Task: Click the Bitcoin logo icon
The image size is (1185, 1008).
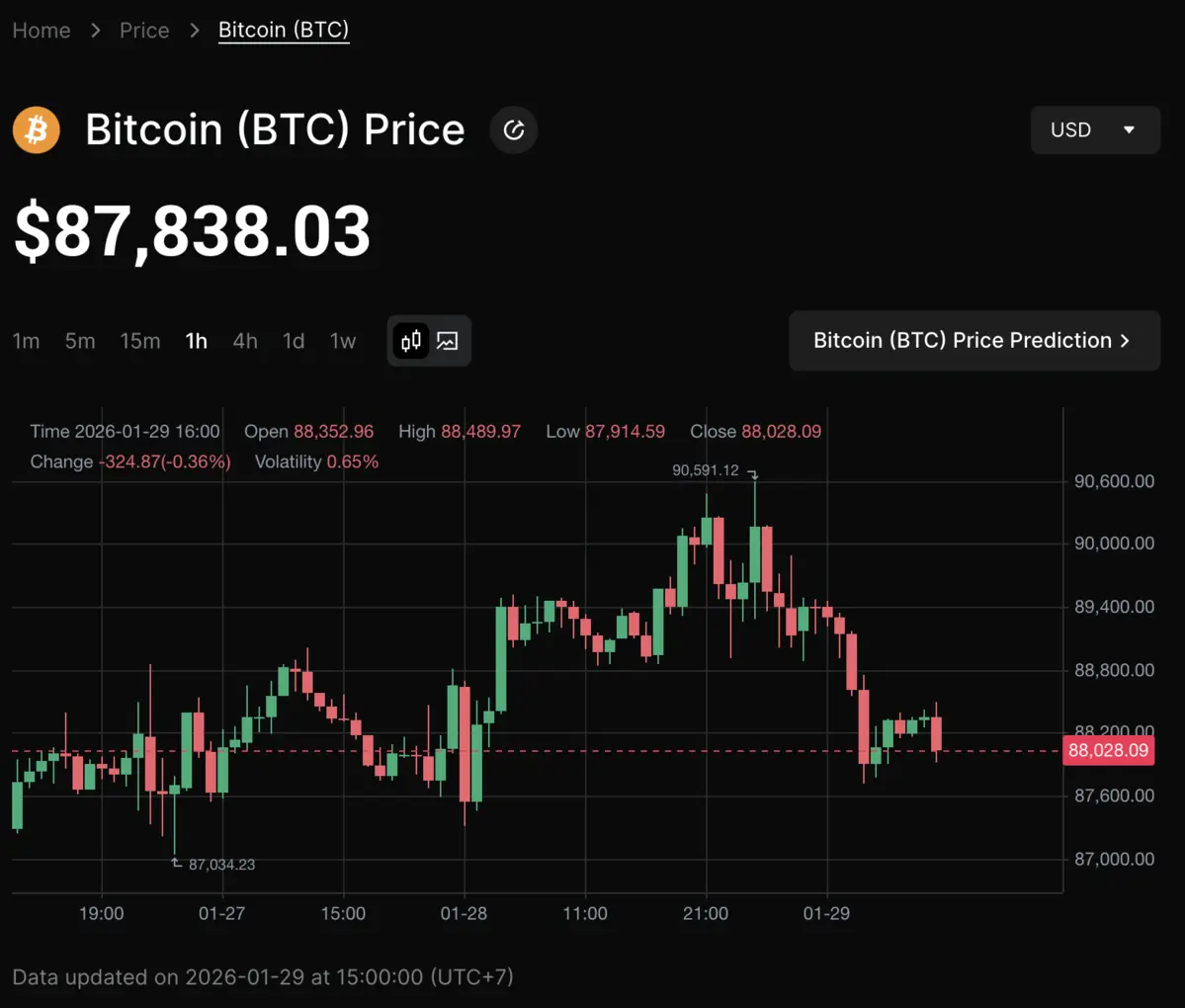Action: point(36,129)
